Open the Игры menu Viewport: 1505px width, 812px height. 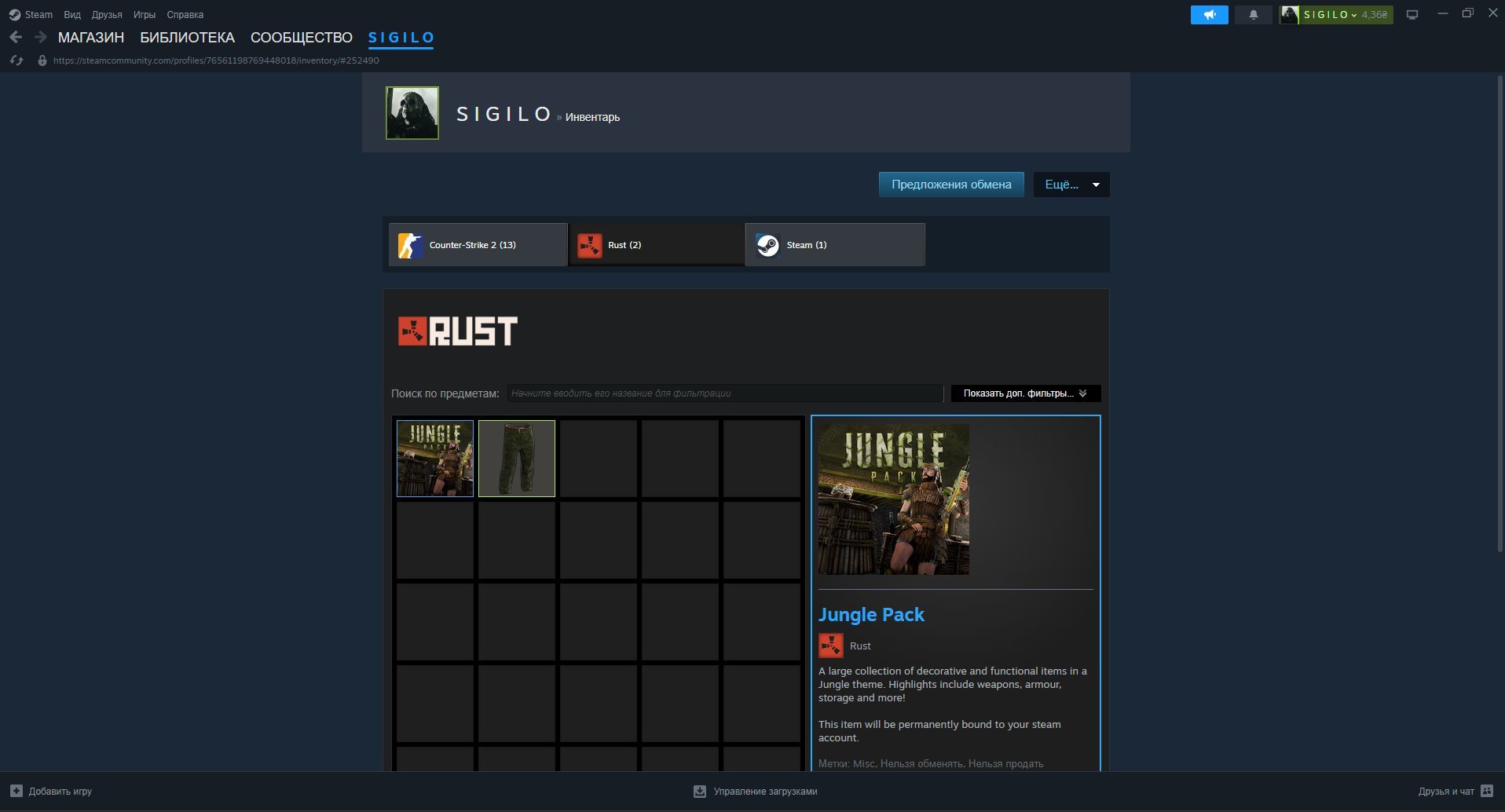pyautogui.click(x=145, y=15)
